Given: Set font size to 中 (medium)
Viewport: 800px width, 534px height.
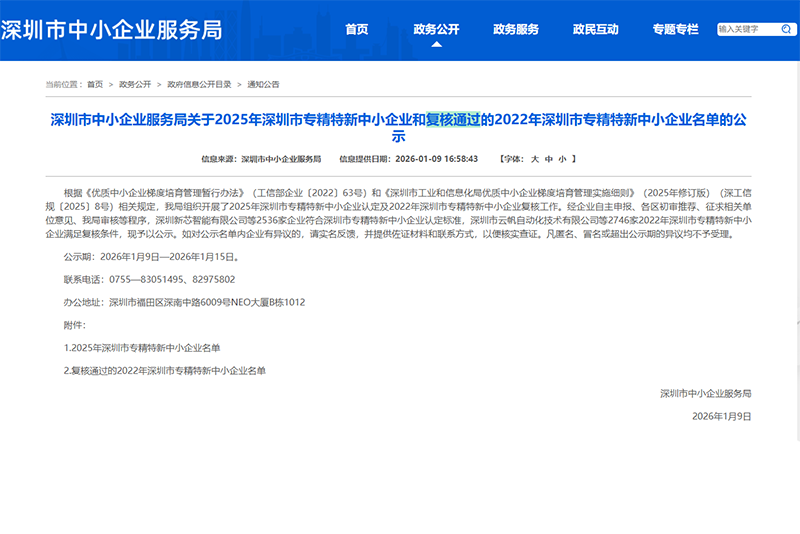Looking at the screenshot, I should (x=548, y=159).
